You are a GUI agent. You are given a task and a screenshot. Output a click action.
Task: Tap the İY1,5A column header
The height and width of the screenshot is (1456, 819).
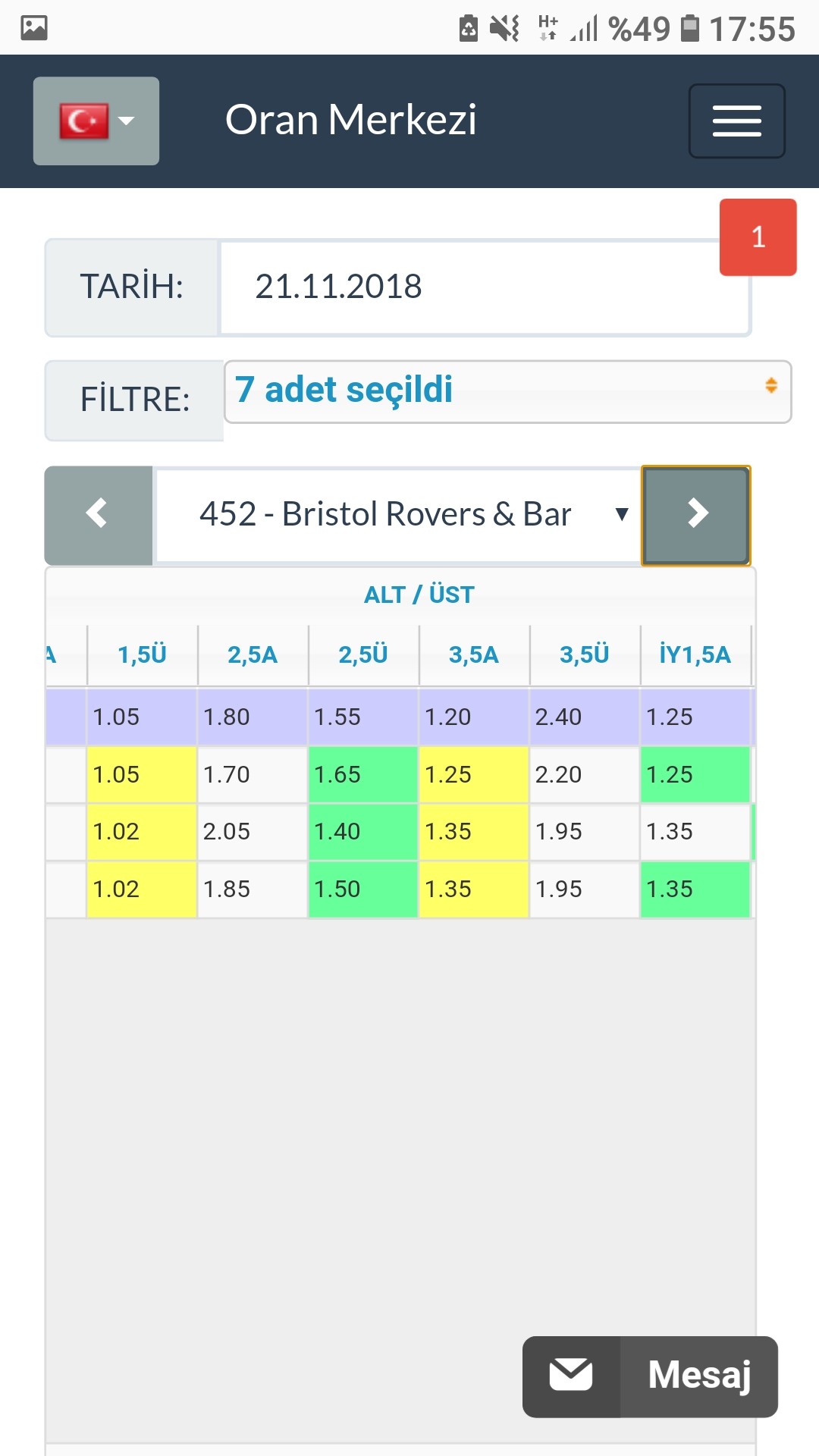(695, 654)
